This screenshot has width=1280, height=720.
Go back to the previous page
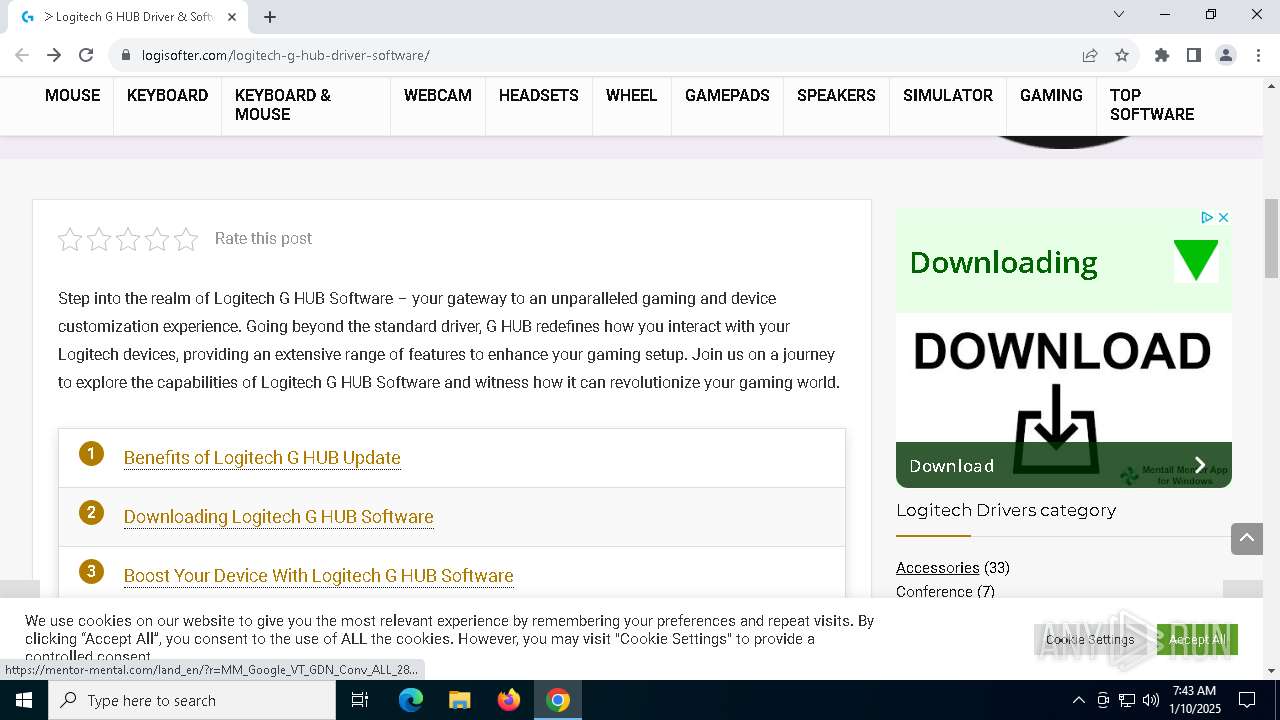[x=22, y=55]
